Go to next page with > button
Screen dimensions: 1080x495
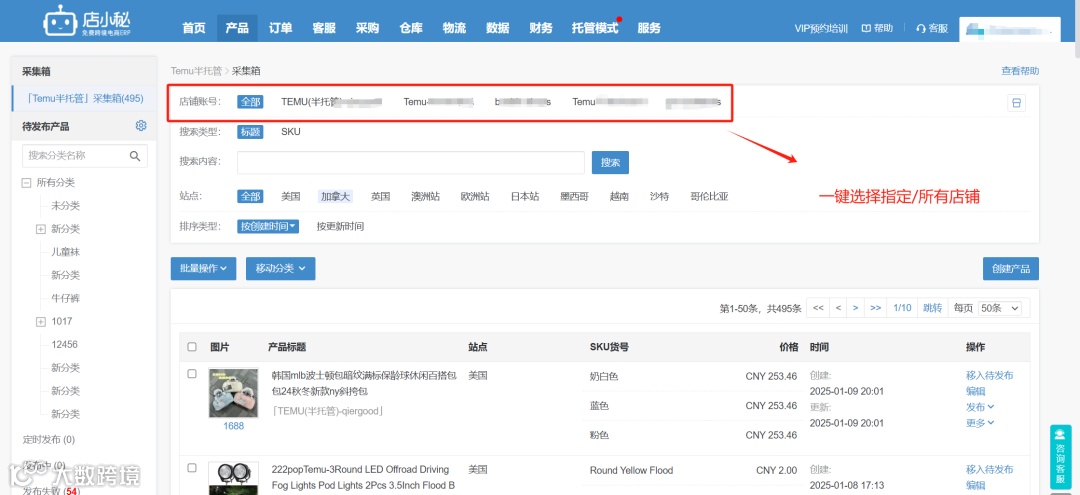tap(855, 308)
